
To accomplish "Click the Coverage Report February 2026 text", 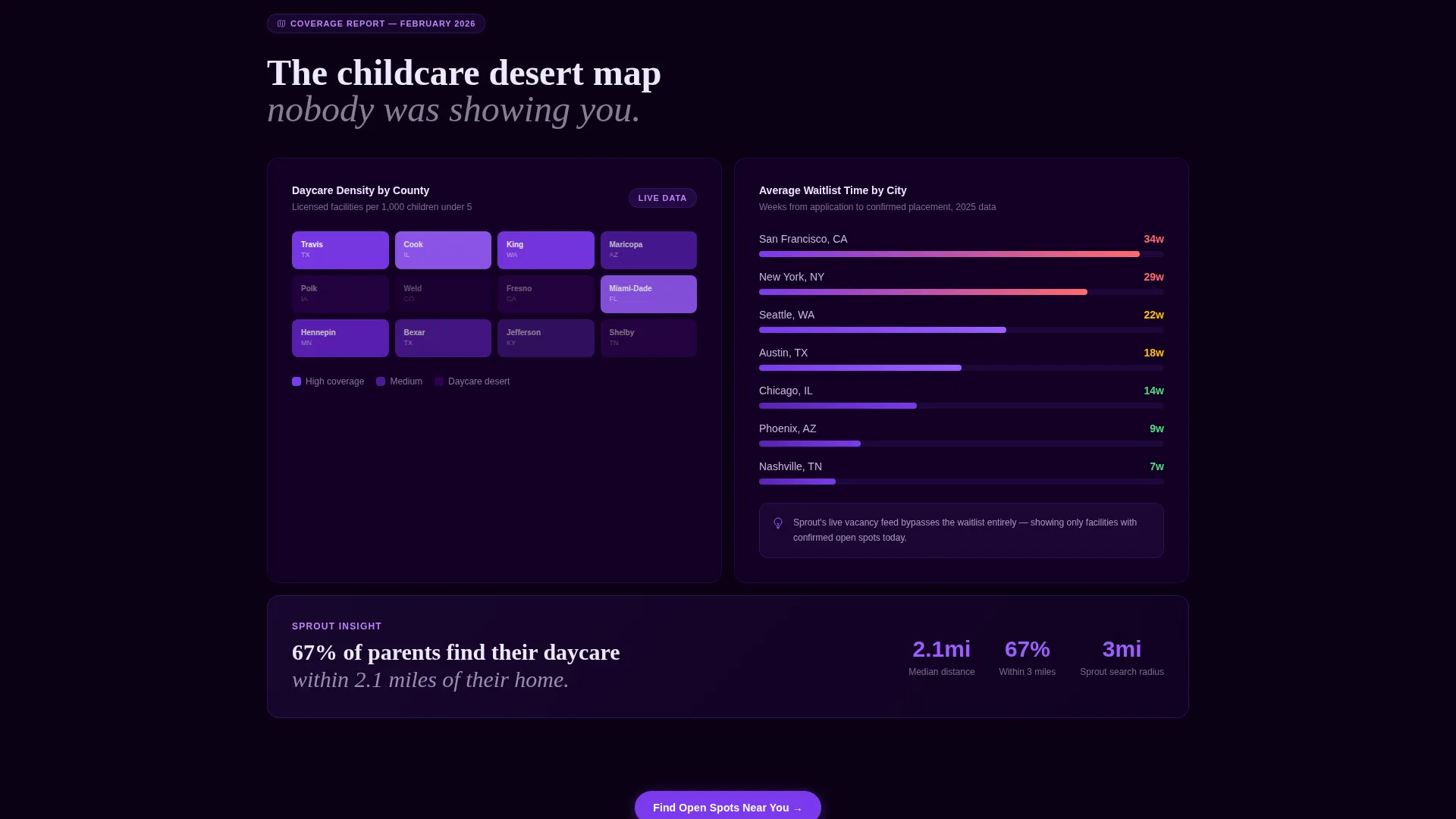I will tap(383, 24).
